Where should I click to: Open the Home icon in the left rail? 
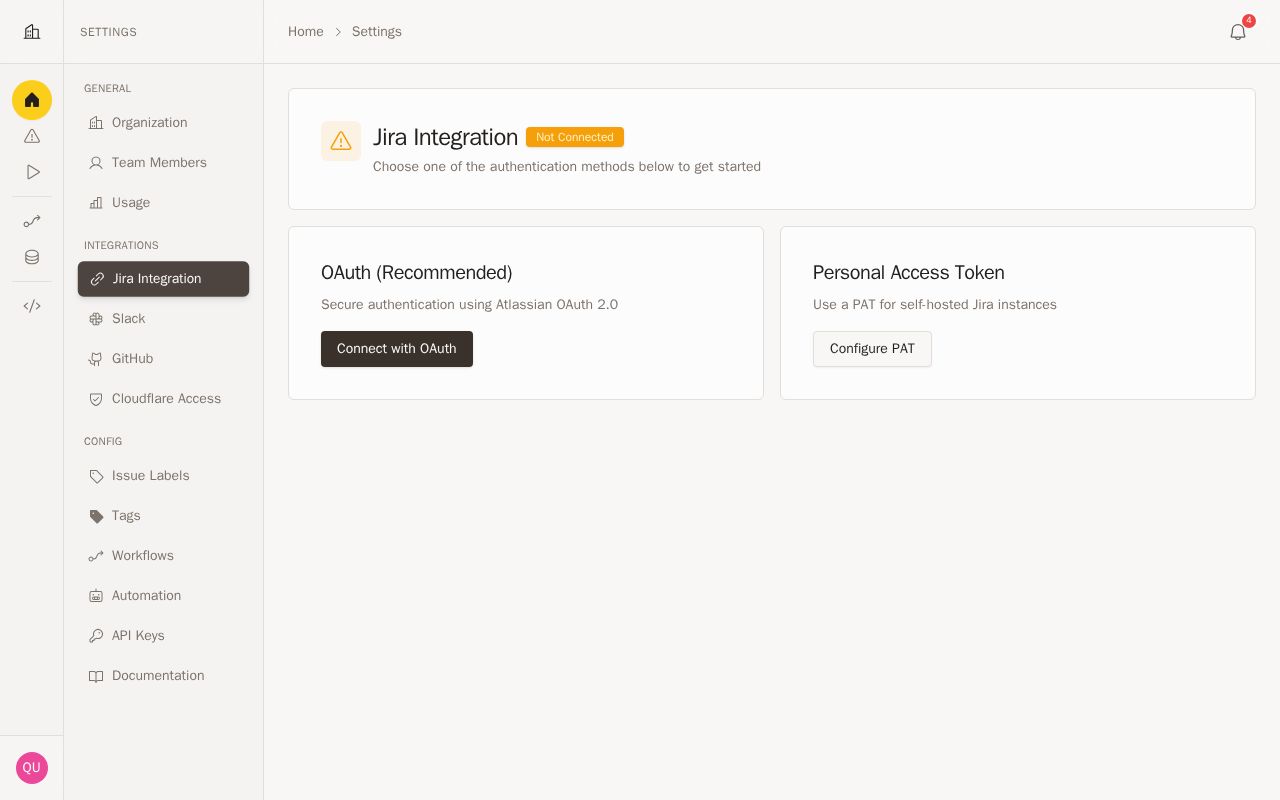[32, 100]
